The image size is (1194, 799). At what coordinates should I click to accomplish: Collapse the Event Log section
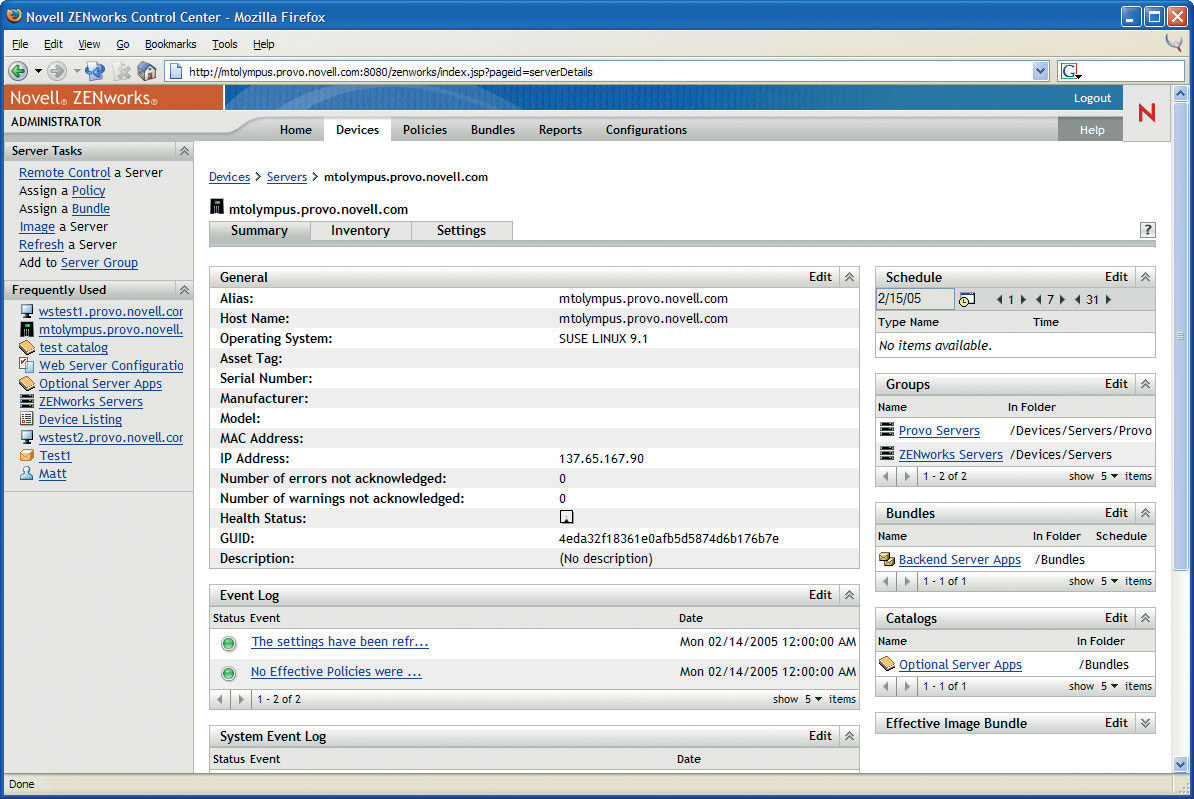coord(849,595)
